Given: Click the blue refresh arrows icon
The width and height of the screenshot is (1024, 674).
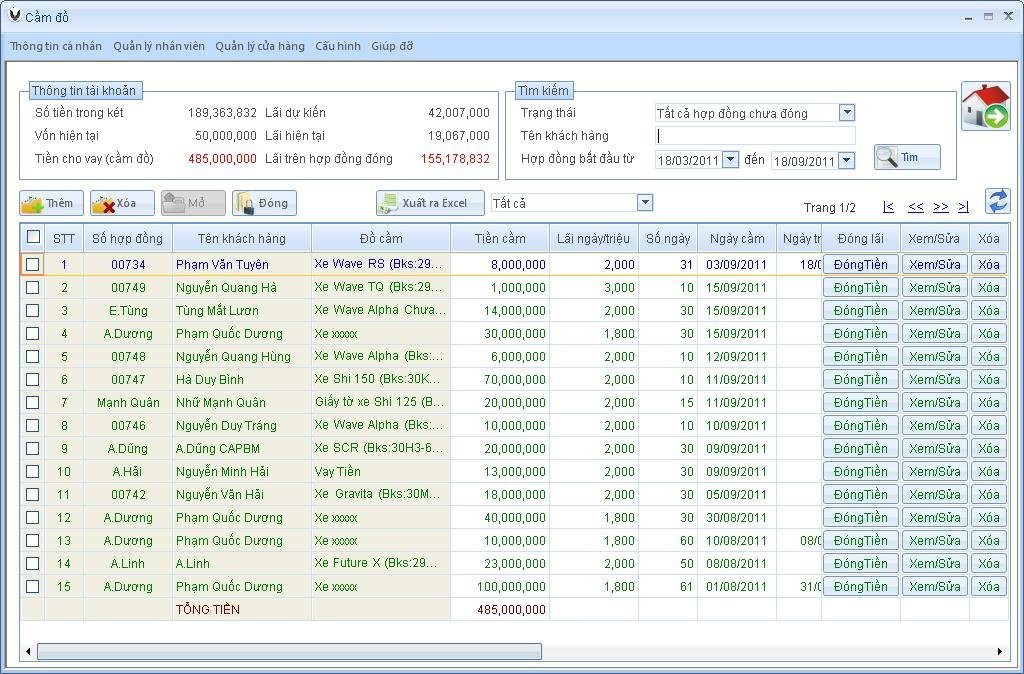Looking at the screenshot, I should 997,201.
